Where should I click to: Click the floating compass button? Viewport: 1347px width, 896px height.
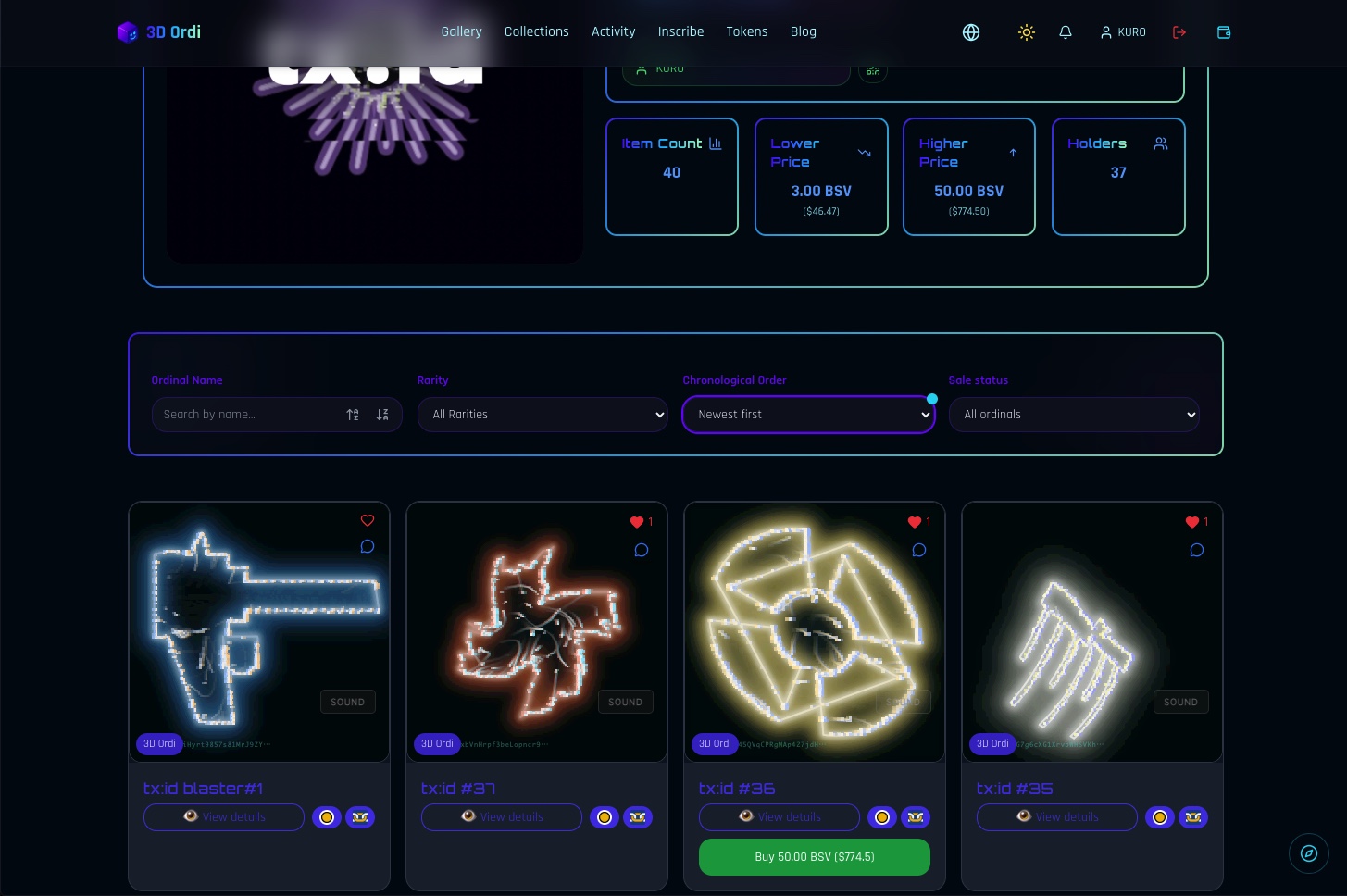1309,853
